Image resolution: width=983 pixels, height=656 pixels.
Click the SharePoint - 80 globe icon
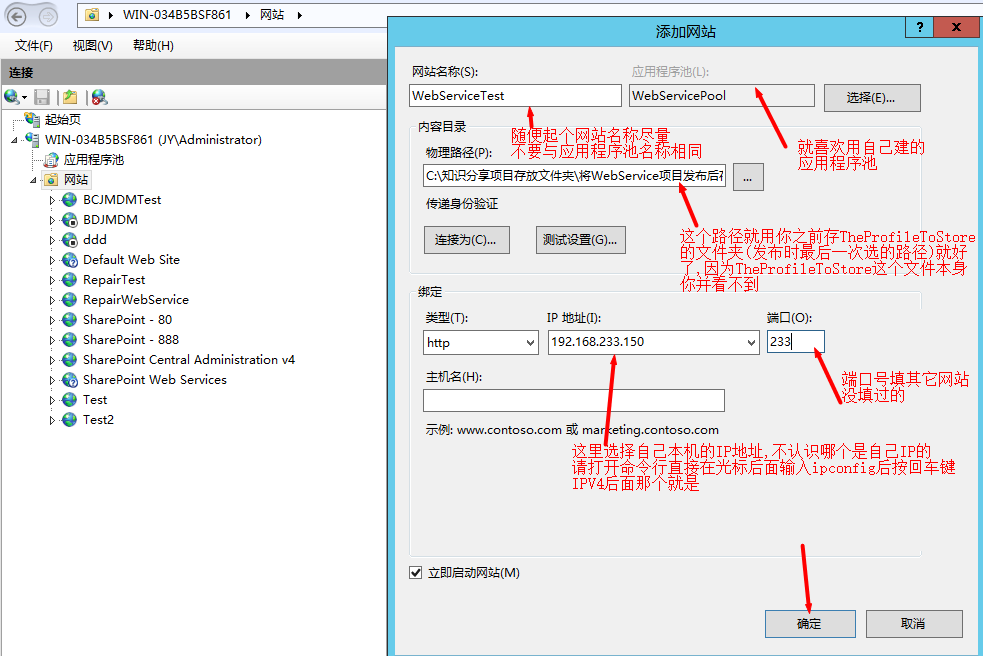(70, 320)
